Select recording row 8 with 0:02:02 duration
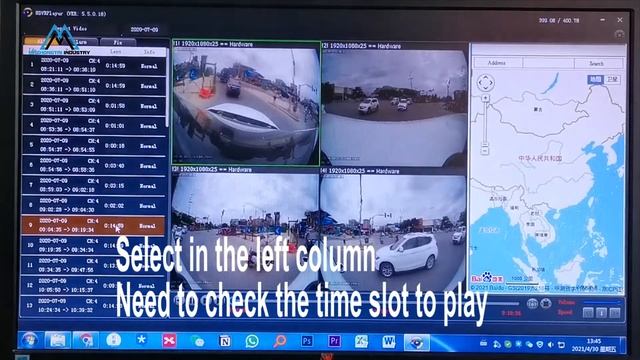This screenshot has width=640, height=360. point(94,205)
